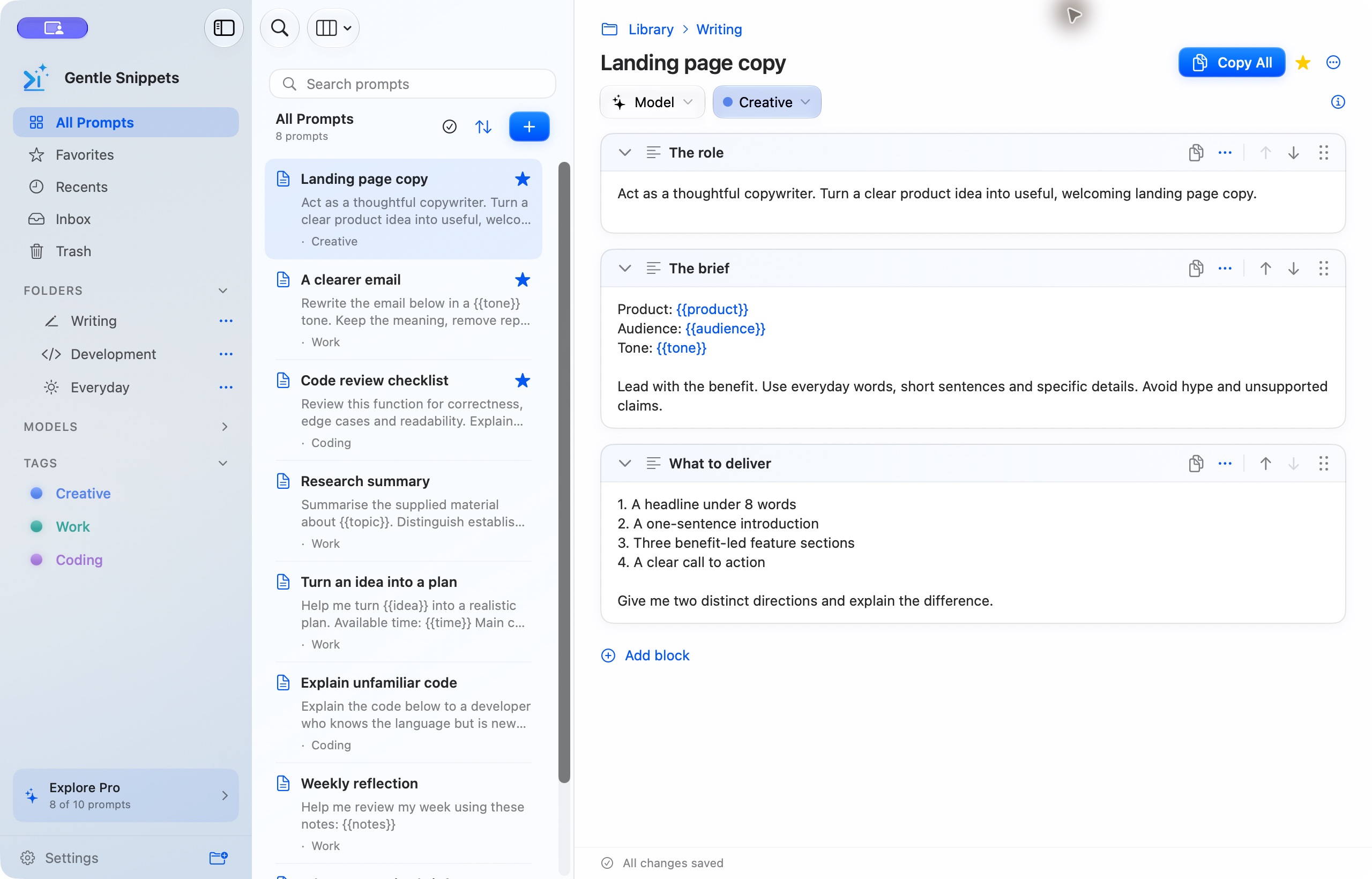1372x879 pixels.
Task: Click the Search prompts field
Action: click(x=412, y=84)
